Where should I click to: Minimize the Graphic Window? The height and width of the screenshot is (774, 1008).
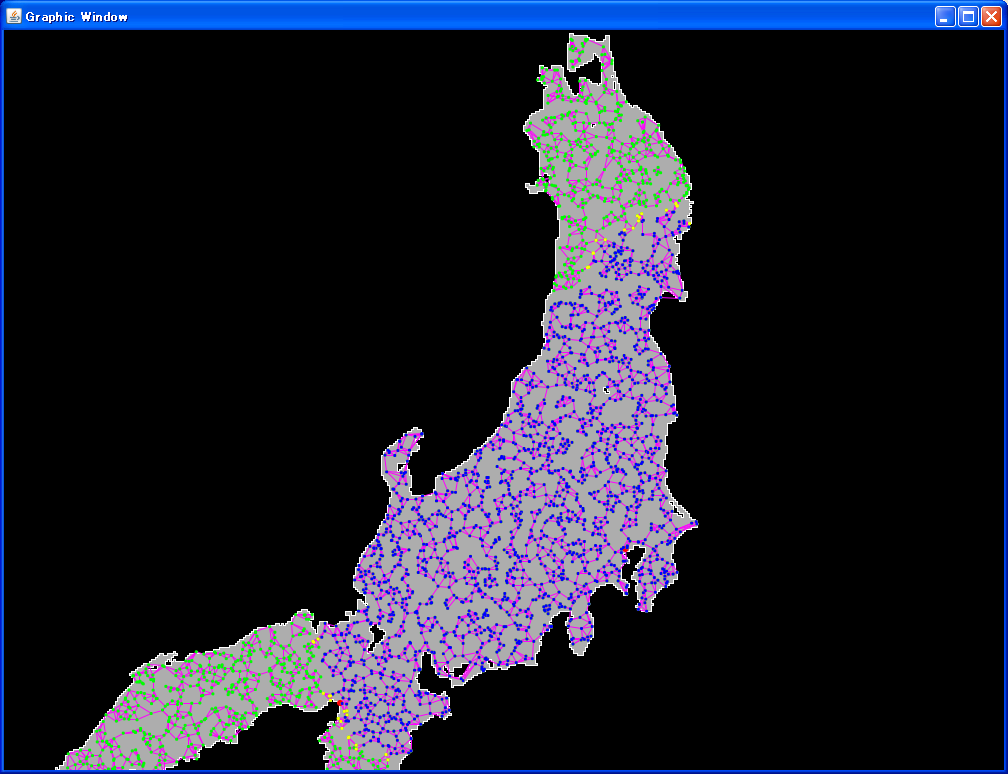(945, 16)
